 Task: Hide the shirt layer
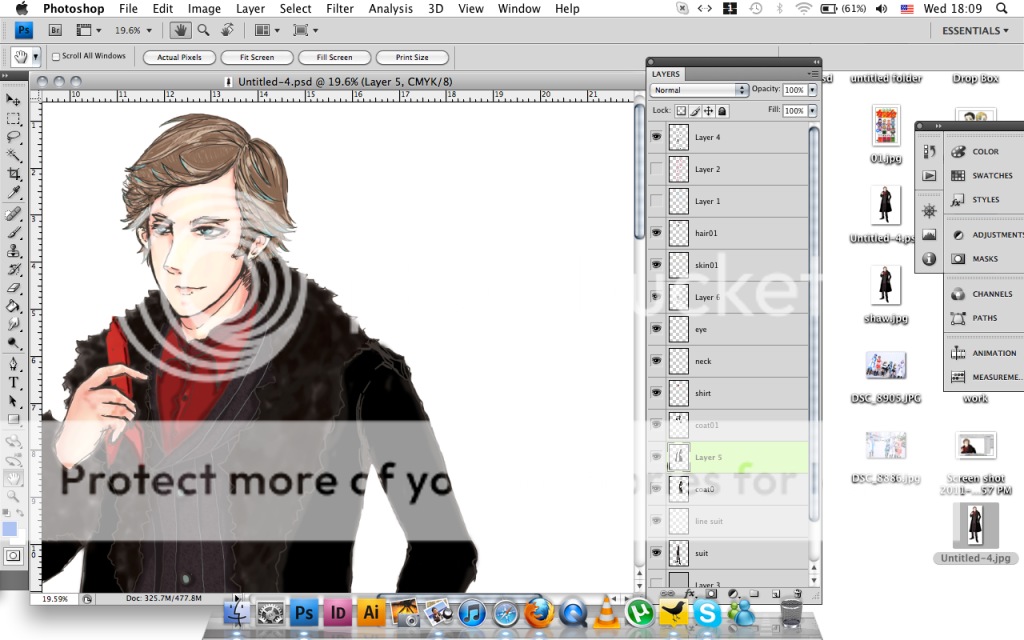(656, 393)
